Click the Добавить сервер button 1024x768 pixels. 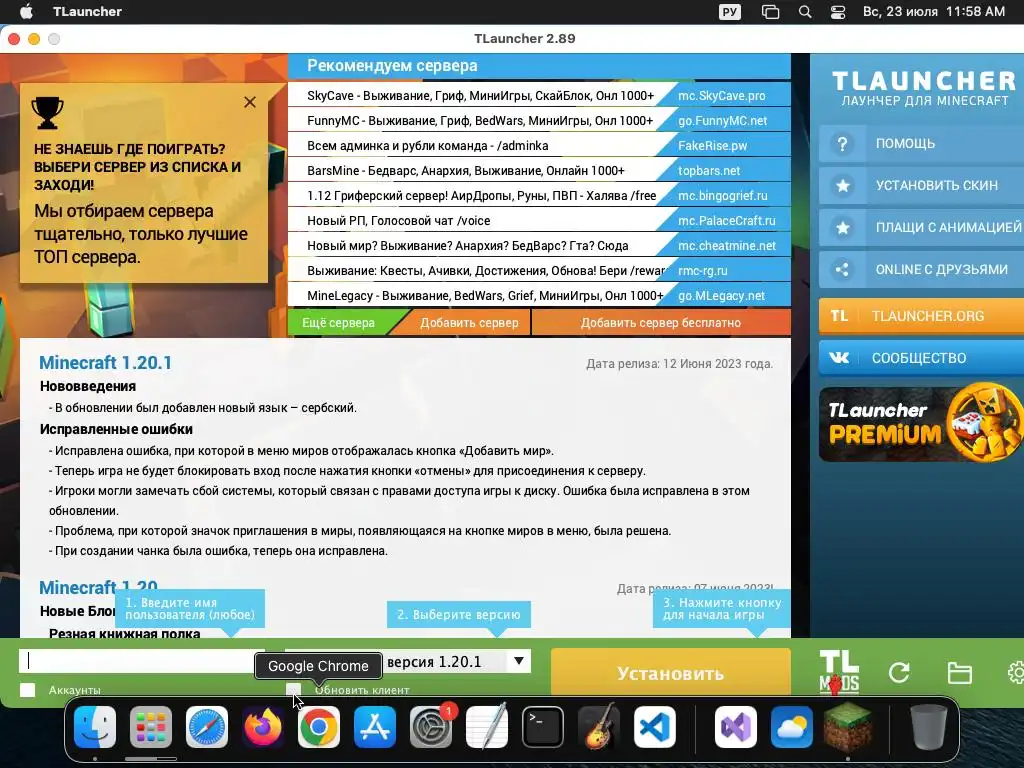pos(469,323)
